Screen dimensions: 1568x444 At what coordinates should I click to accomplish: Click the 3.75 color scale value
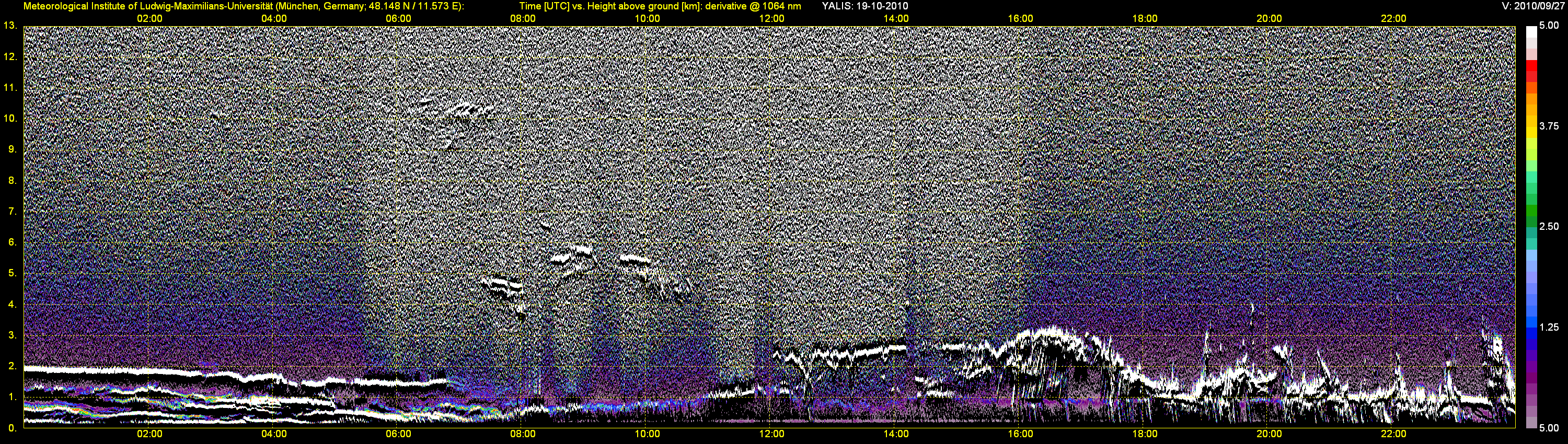pos(1549,126)
